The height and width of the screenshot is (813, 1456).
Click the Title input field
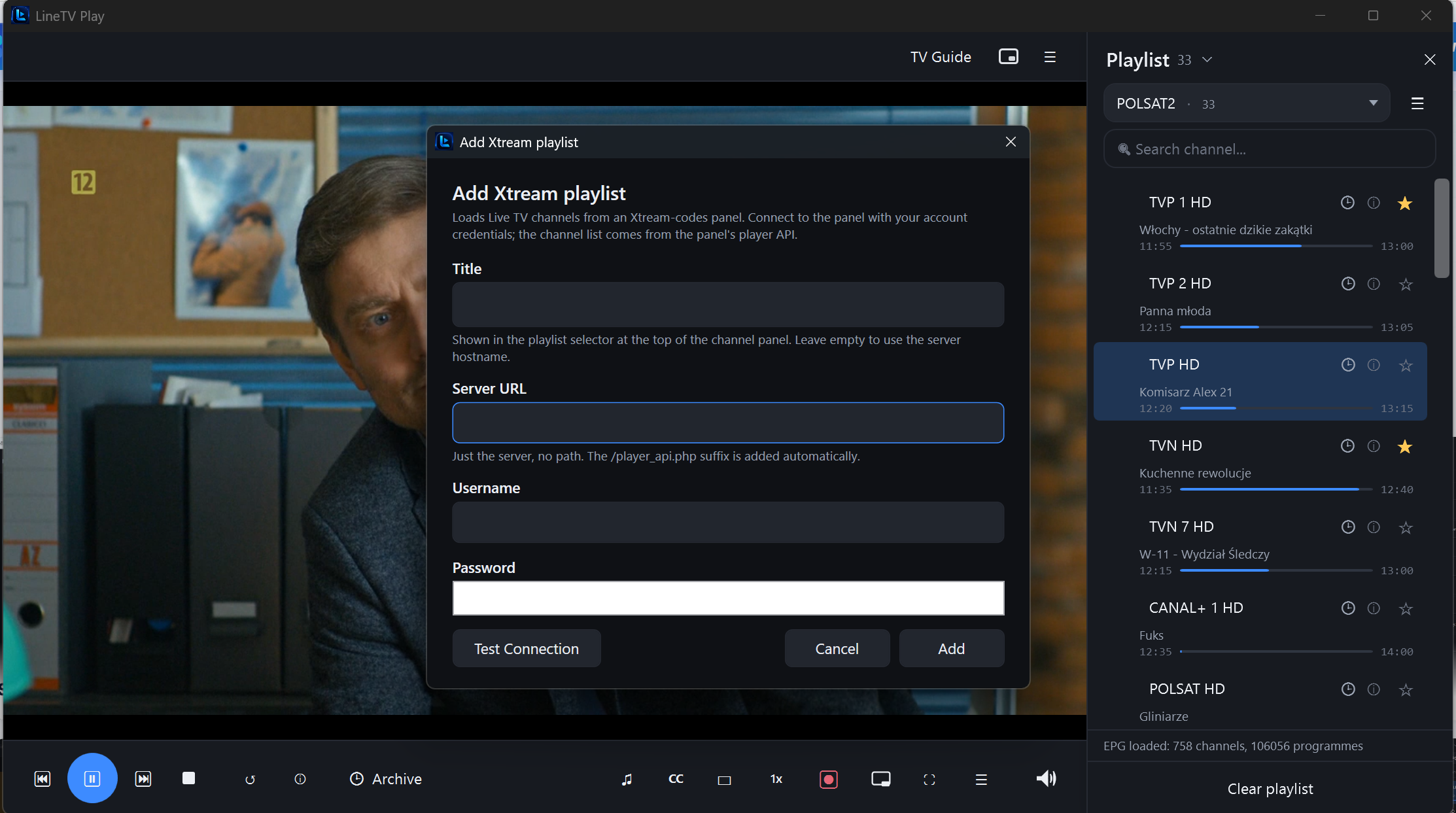tap(728, 305)
